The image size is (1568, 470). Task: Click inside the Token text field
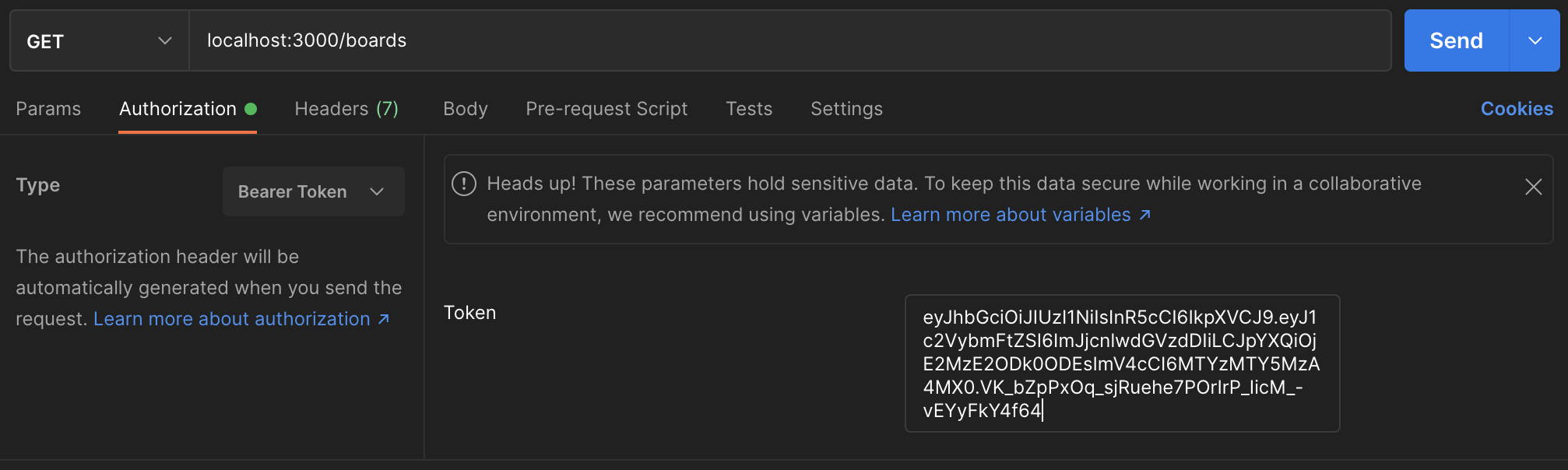(x=1121, y=363)
